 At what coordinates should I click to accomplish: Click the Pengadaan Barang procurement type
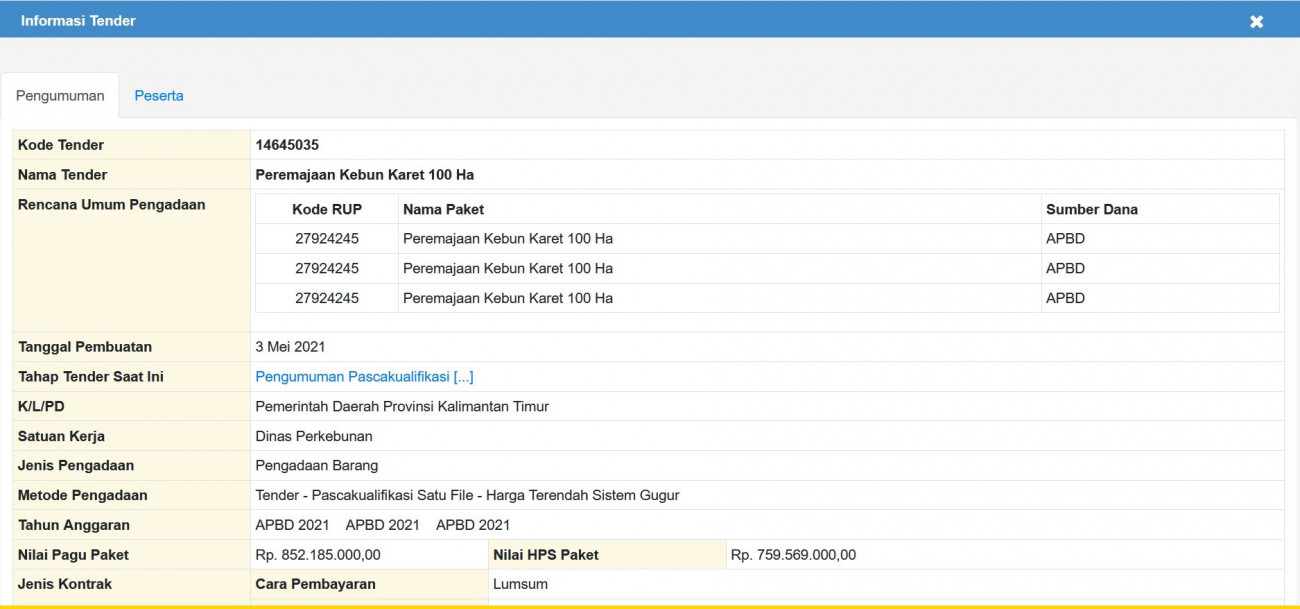[317, 466]
